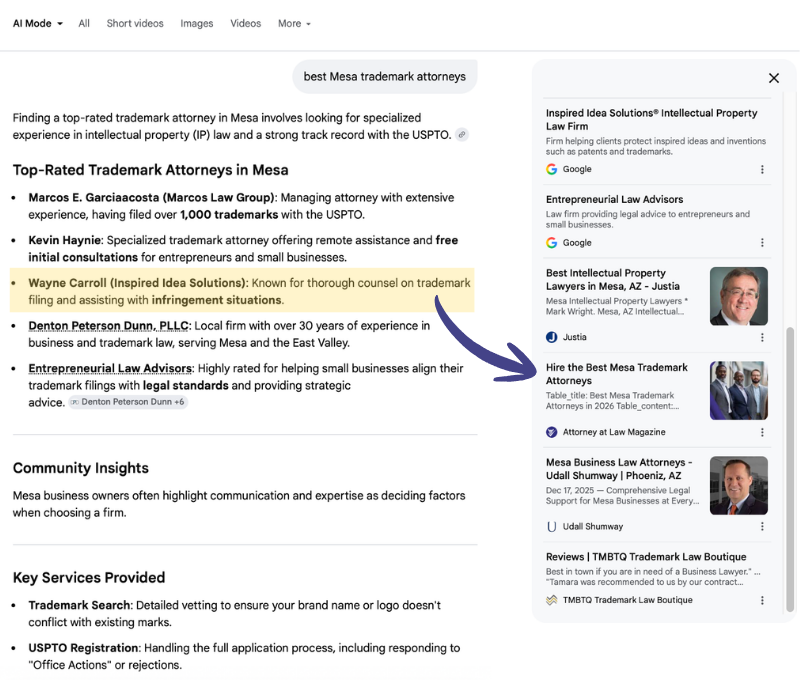Image resolution: width=800 pixels, height=700 pixels.
Task: Click the Justia result portrait thumbnail
Action: click(x=739, y=296)
